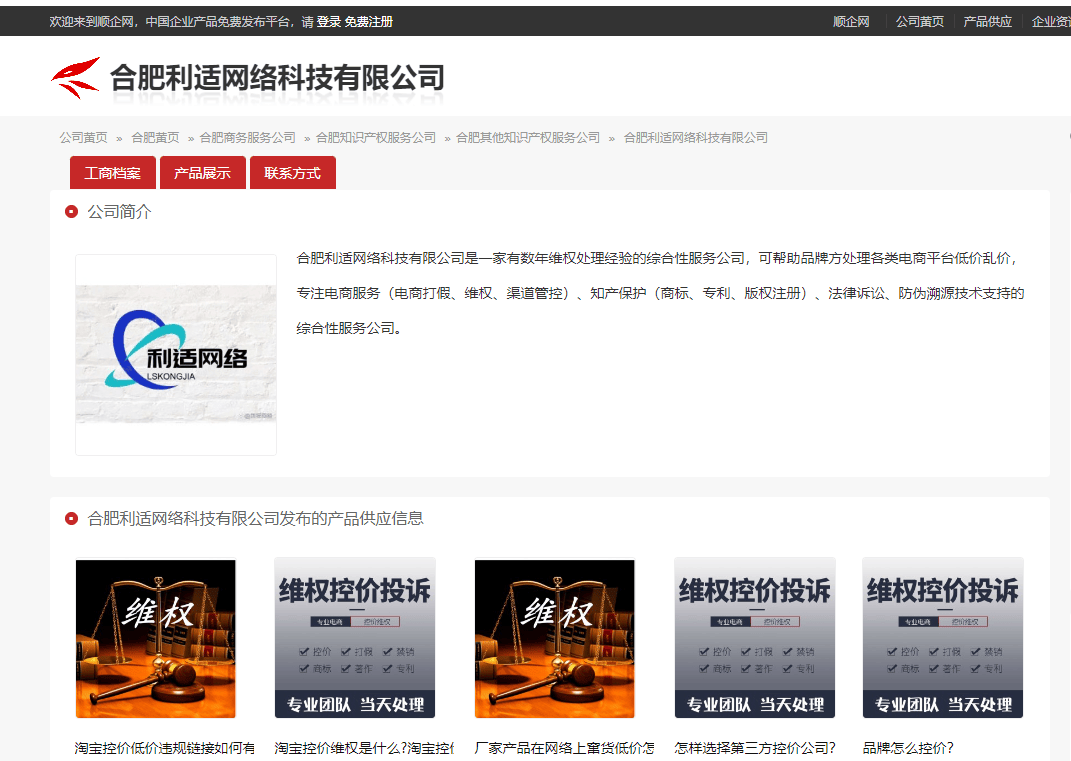
Task: Click the 公司简介 section heading
Action: pyautogui.click(x=120, y=212)
